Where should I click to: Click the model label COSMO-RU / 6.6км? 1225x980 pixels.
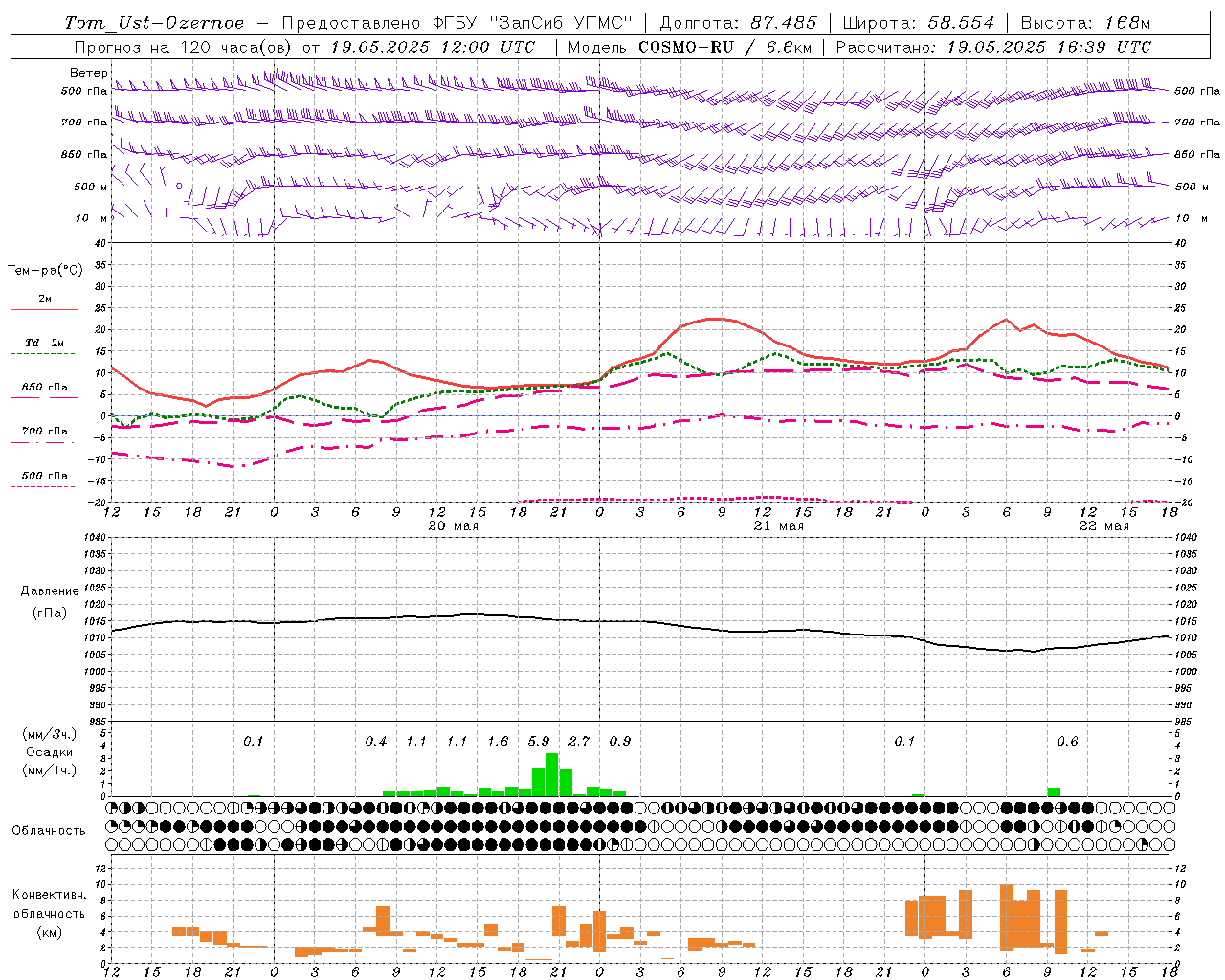(x=724, y=47)
